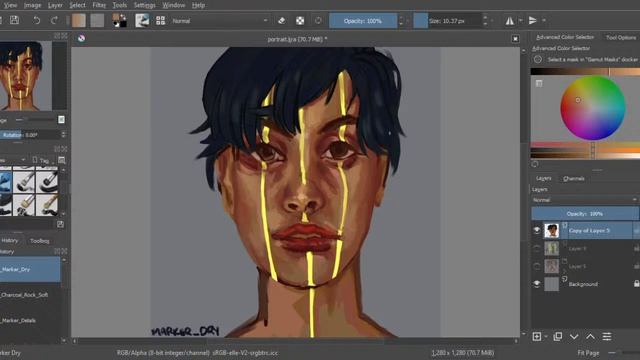Open the brush presets chooser grid icon
The image size is (640, 360).
coord(160,20)
